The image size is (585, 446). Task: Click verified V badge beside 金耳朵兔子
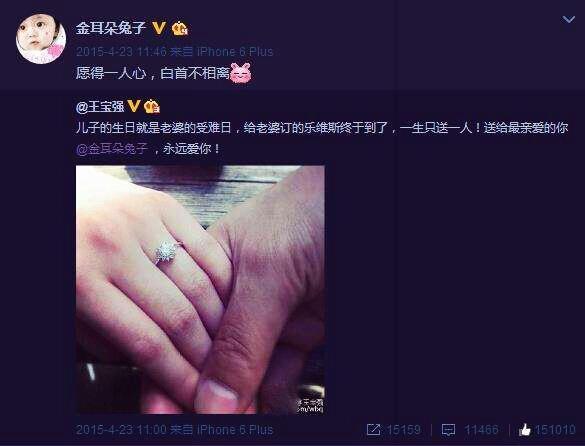coord(159,28)
